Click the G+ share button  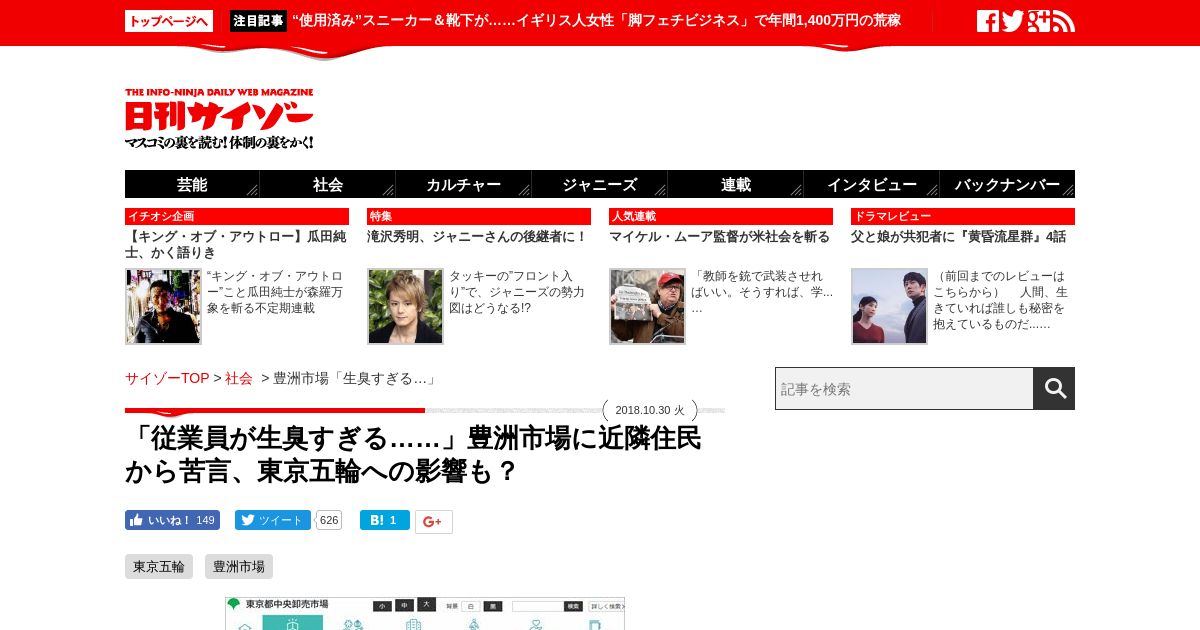(434, 522)
